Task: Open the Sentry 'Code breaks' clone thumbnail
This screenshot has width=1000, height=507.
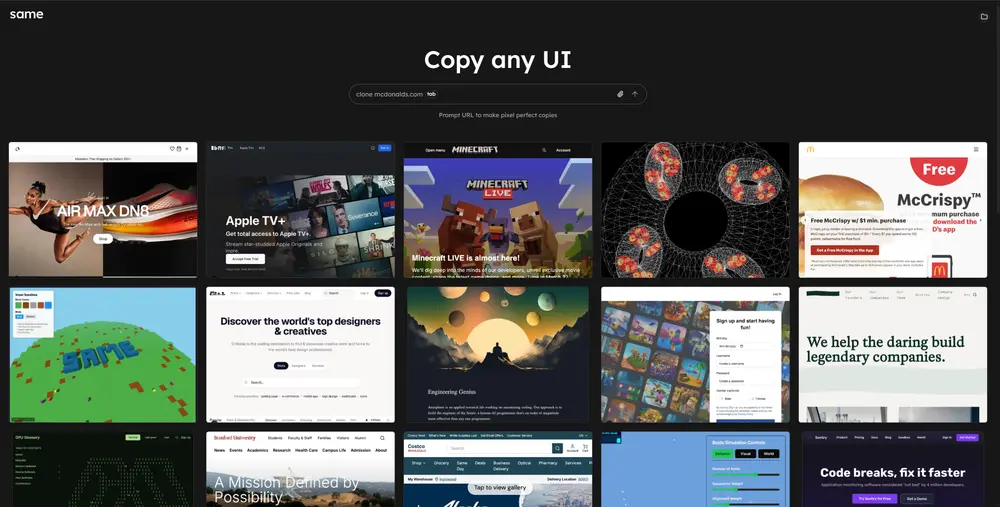Action: [x=892, y=469]
